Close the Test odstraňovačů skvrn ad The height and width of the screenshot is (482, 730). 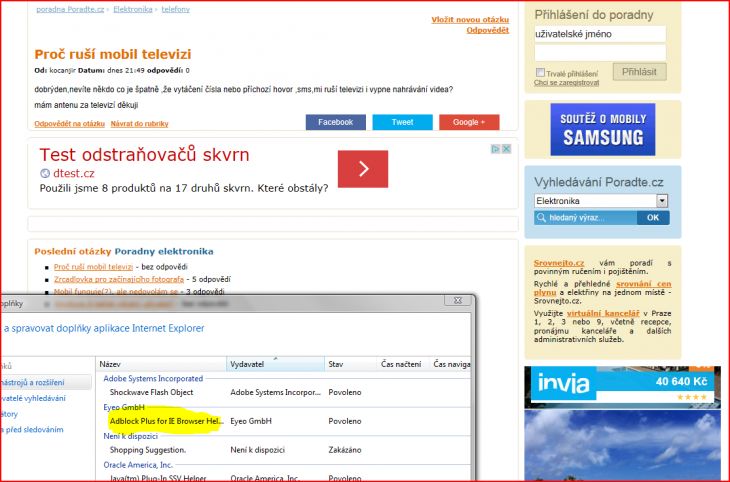point(507,149)
